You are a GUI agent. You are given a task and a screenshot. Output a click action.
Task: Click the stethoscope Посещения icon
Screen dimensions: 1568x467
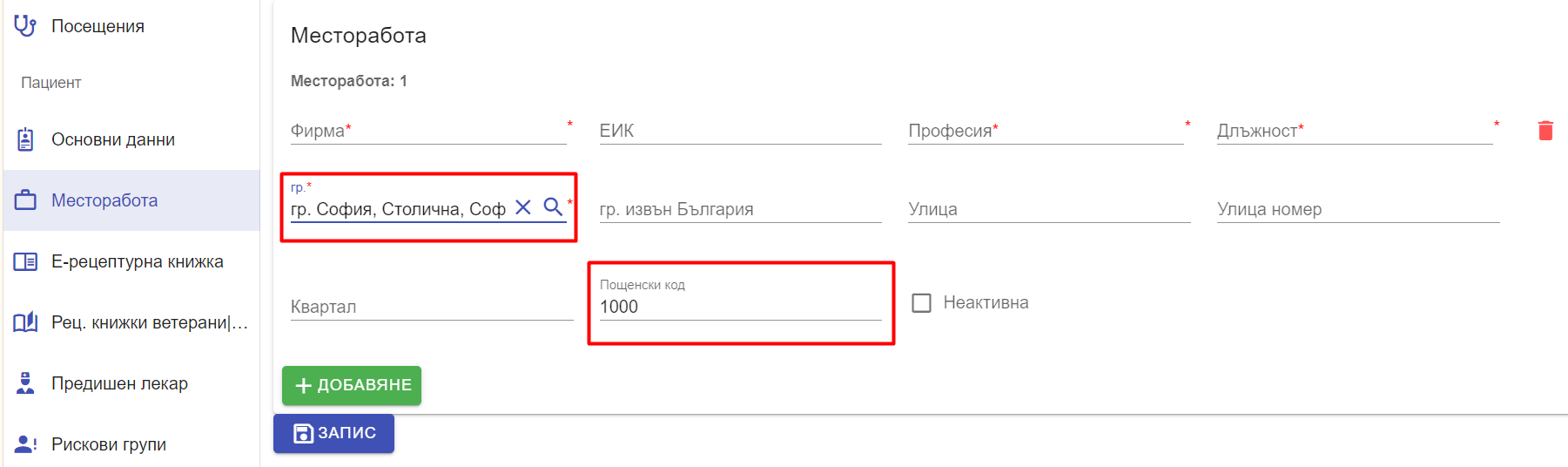coord(25,26)
